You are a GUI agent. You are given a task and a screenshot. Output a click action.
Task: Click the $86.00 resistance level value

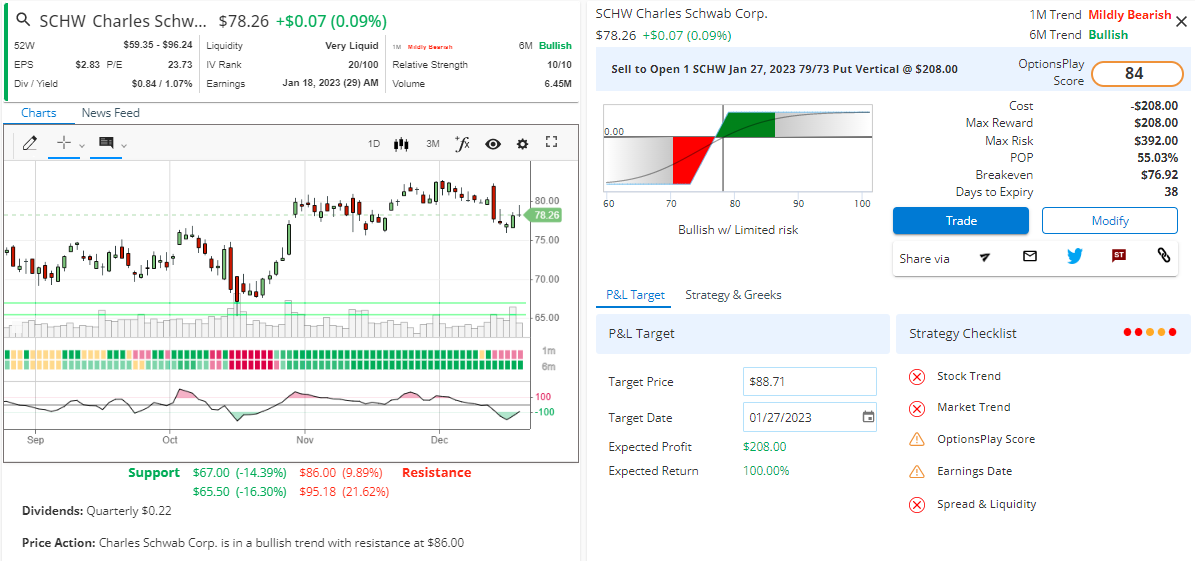tap(319, 473)
